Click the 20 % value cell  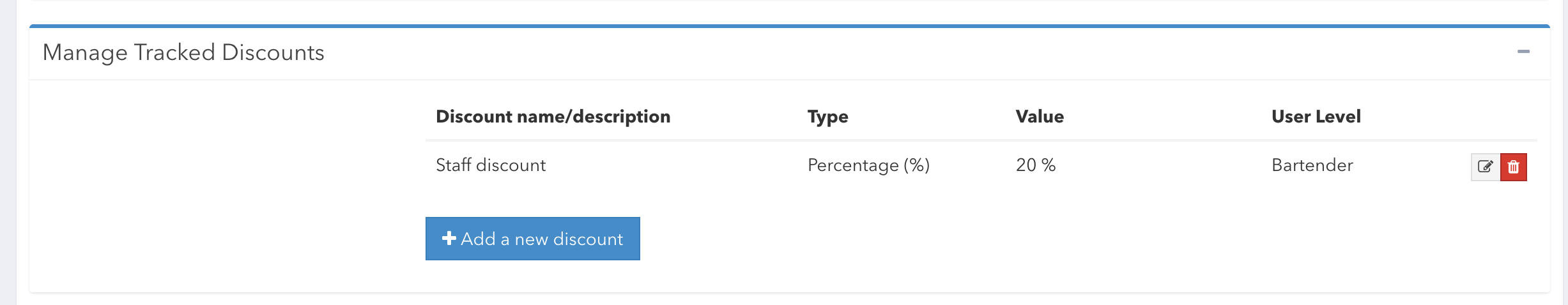(x=1035, y=165)
